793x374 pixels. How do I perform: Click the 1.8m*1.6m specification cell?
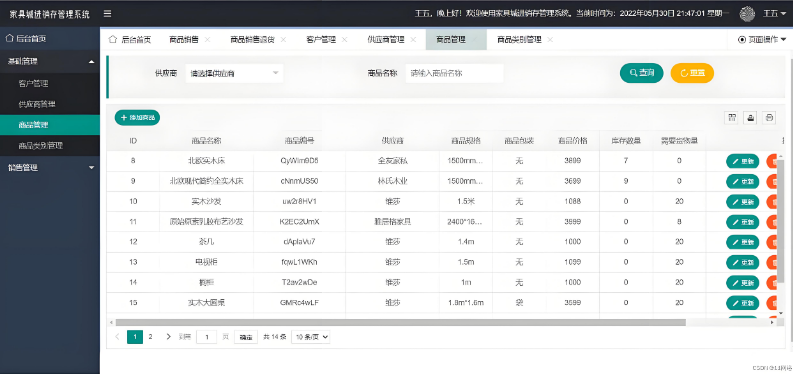[466, 302]
